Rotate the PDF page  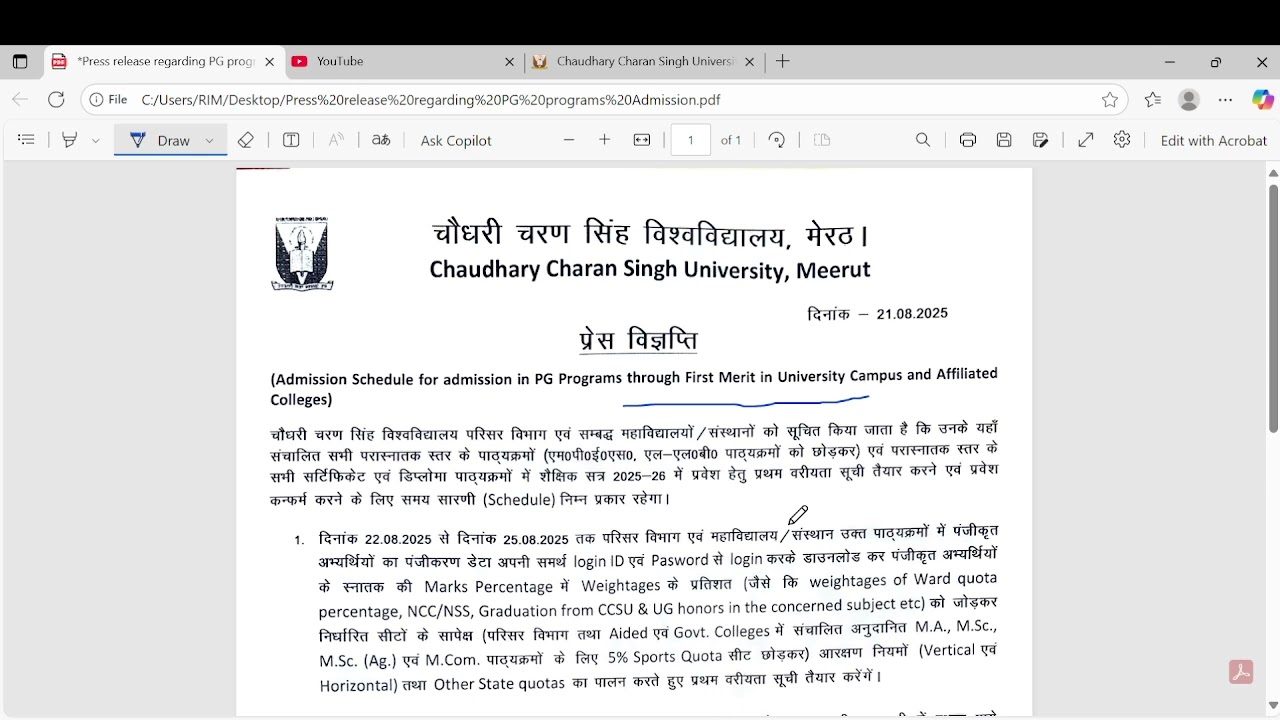pyautogui.click(x=777, y=140)
